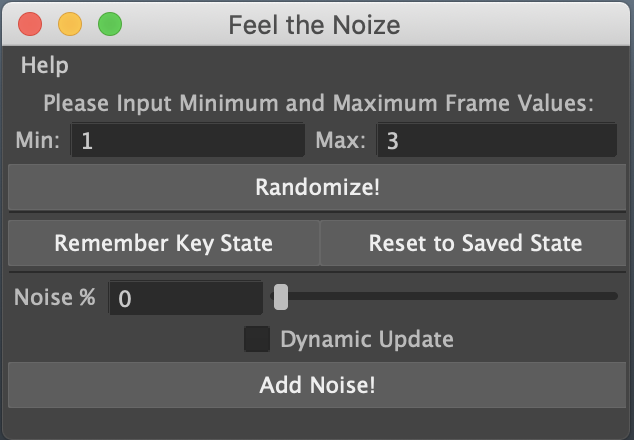Click the Feel the Noize title text
Screen dimensions: 634x440
point(314,24)
